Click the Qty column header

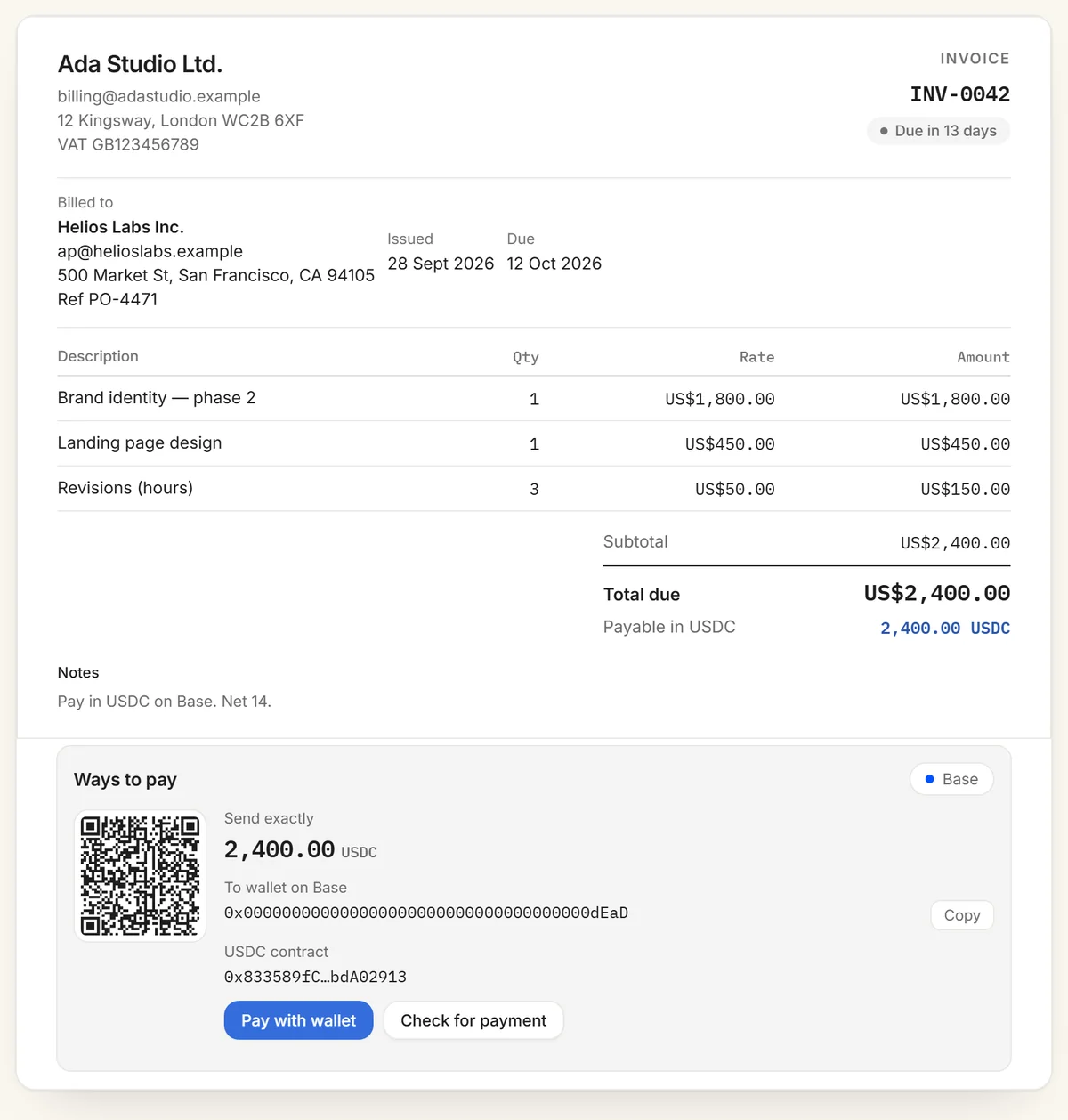click(526, 357)
